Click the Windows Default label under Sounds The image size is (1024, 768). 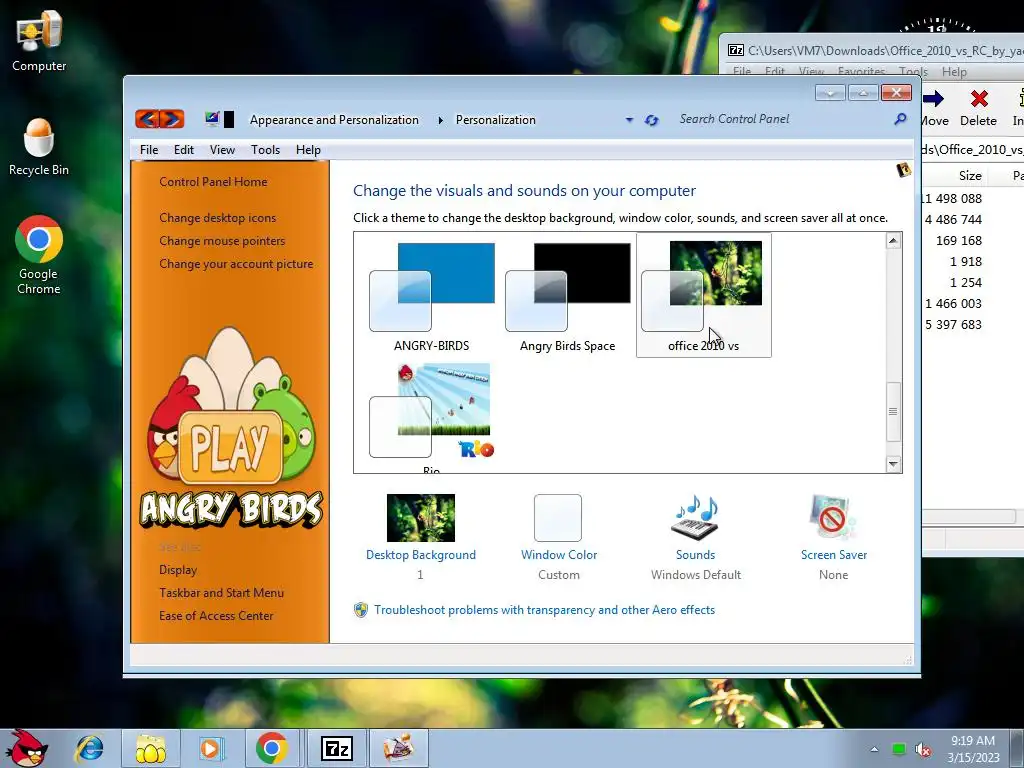(x=696, y=575)
